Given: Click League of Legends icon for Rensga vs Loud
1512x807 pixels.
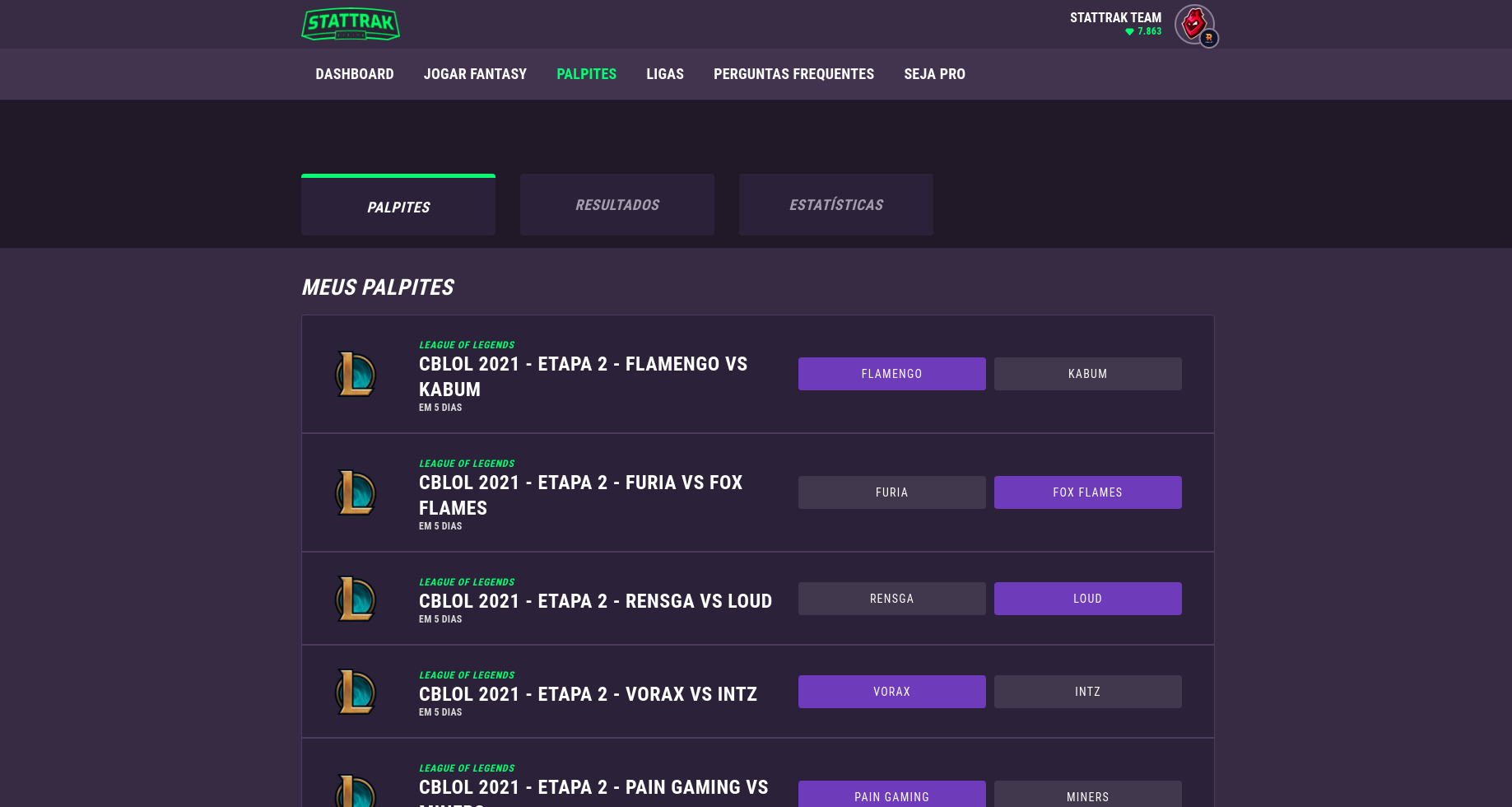Looking at the screenshot, I should 356,599.
